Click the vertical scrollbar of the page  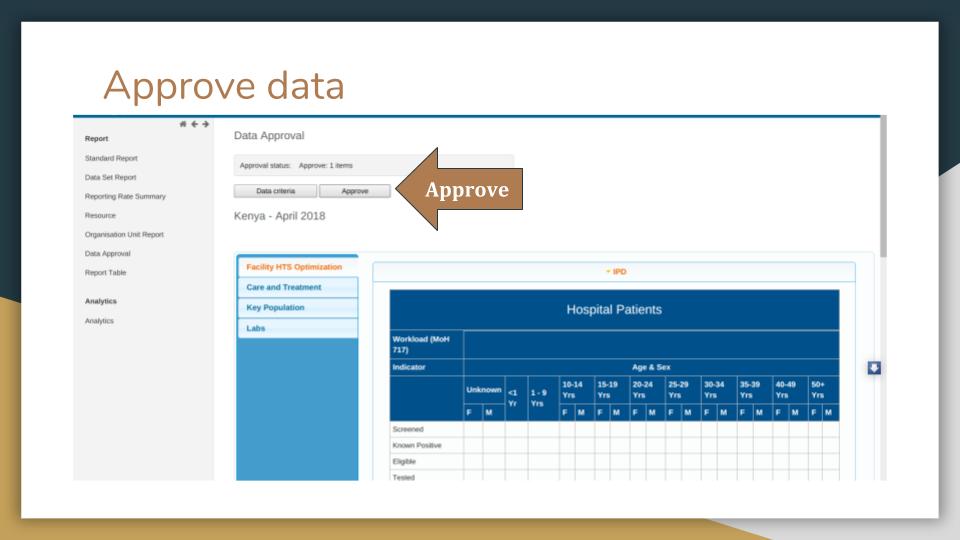tap(883, 186)
